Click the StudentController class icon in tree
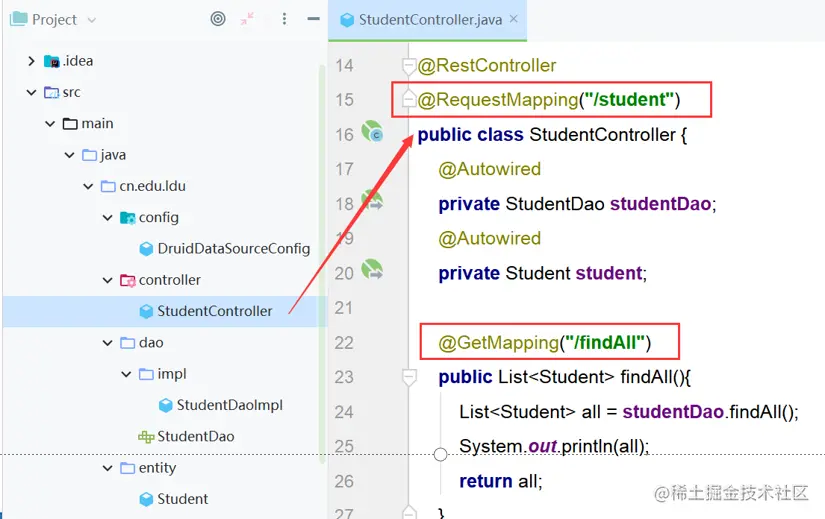 (x=146, y=312)
